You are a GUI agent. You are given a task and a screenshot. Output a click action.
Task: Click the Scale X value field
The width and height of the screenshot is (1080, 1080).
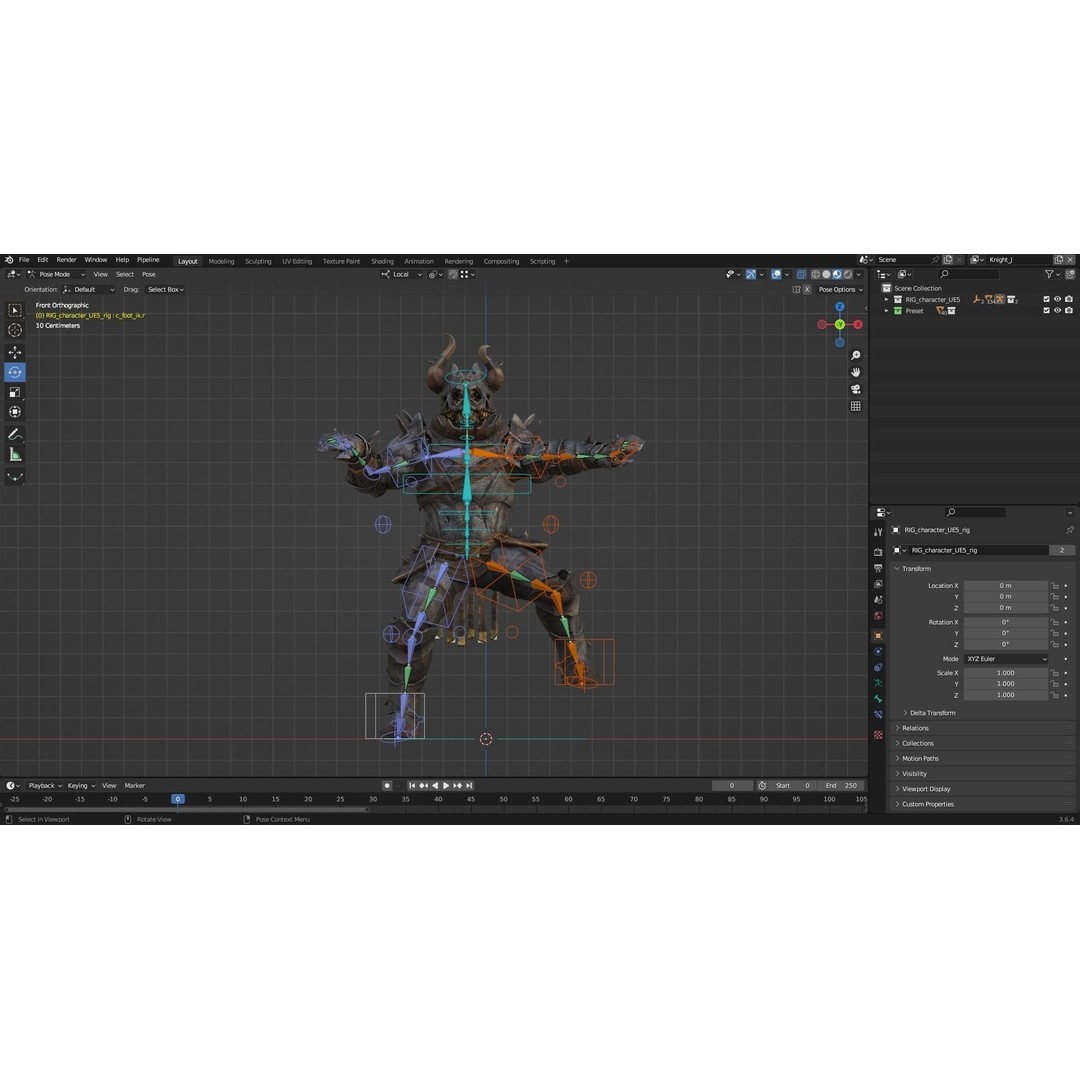tap(1006, 673)
